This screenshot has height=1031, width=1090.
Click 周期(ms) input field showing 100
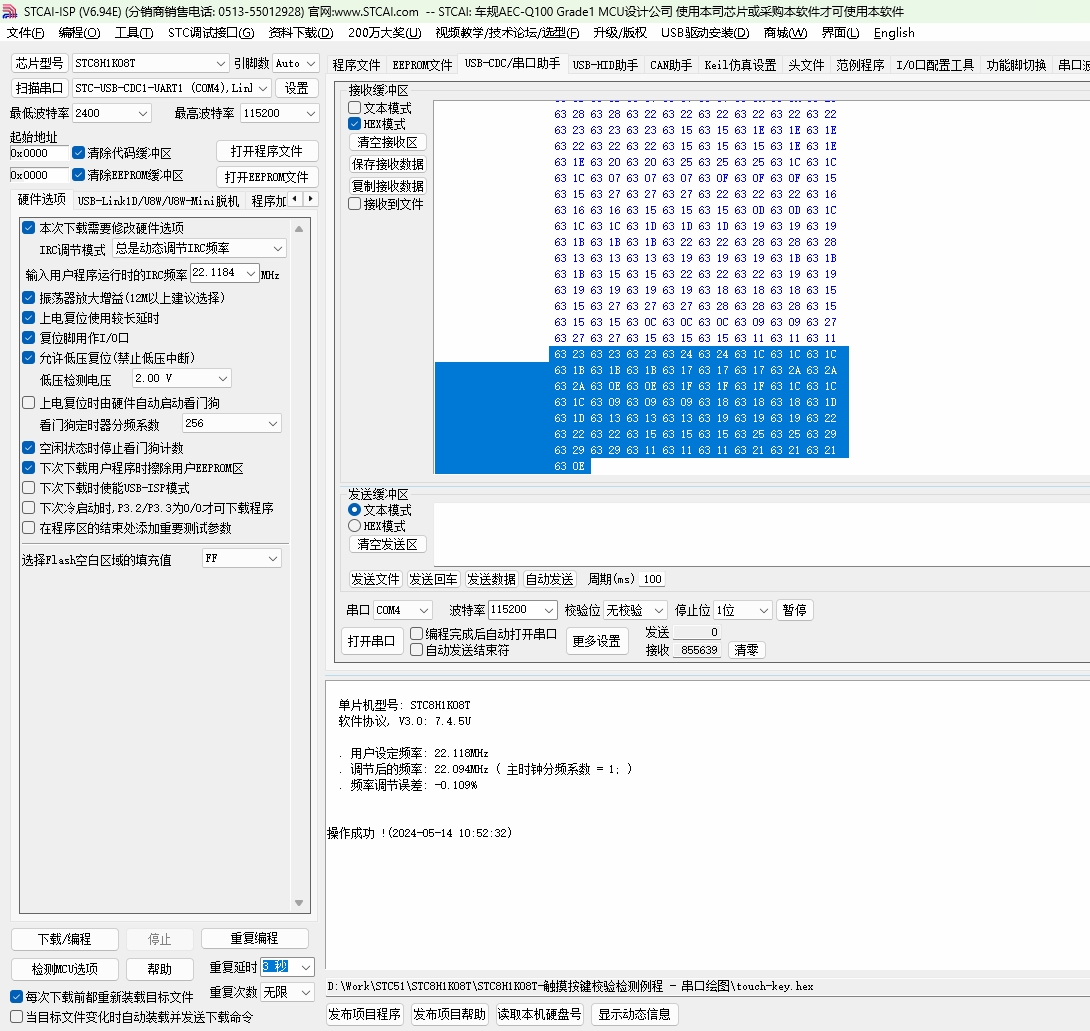[x=652, y=579]
